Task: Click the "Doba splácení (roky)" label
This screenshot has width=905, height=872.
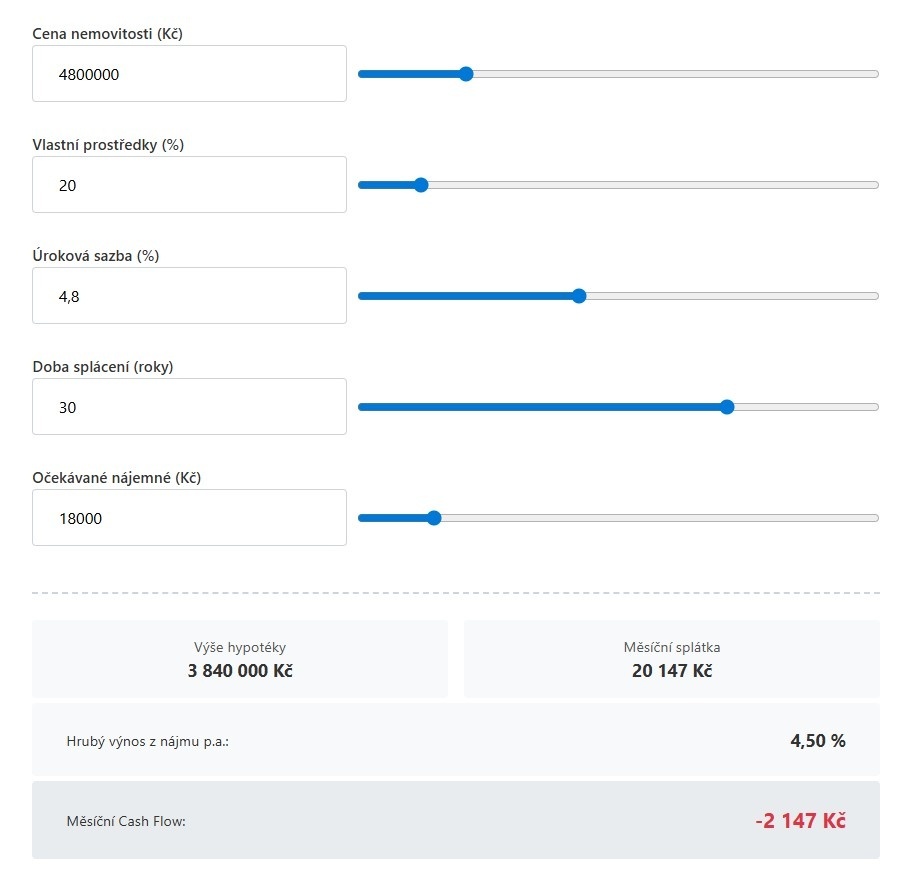Action: pos(103,367)
